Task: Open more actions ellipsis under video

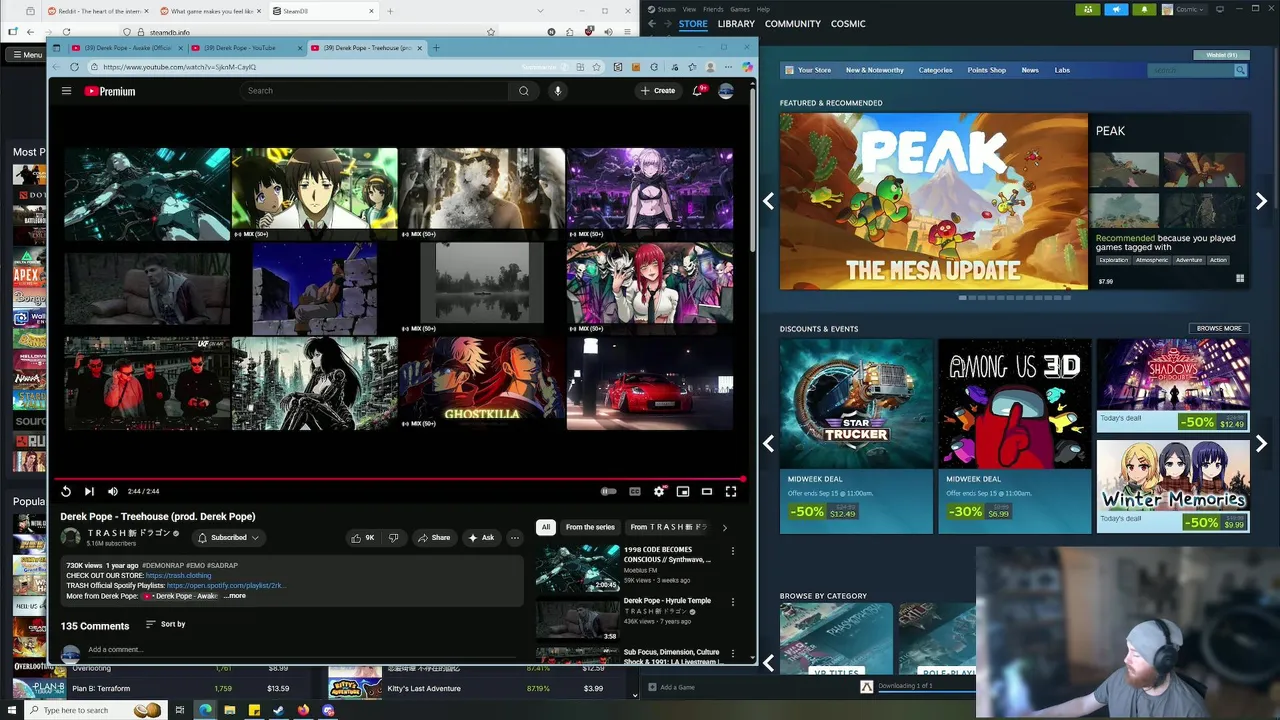Action: click(515, 538)
